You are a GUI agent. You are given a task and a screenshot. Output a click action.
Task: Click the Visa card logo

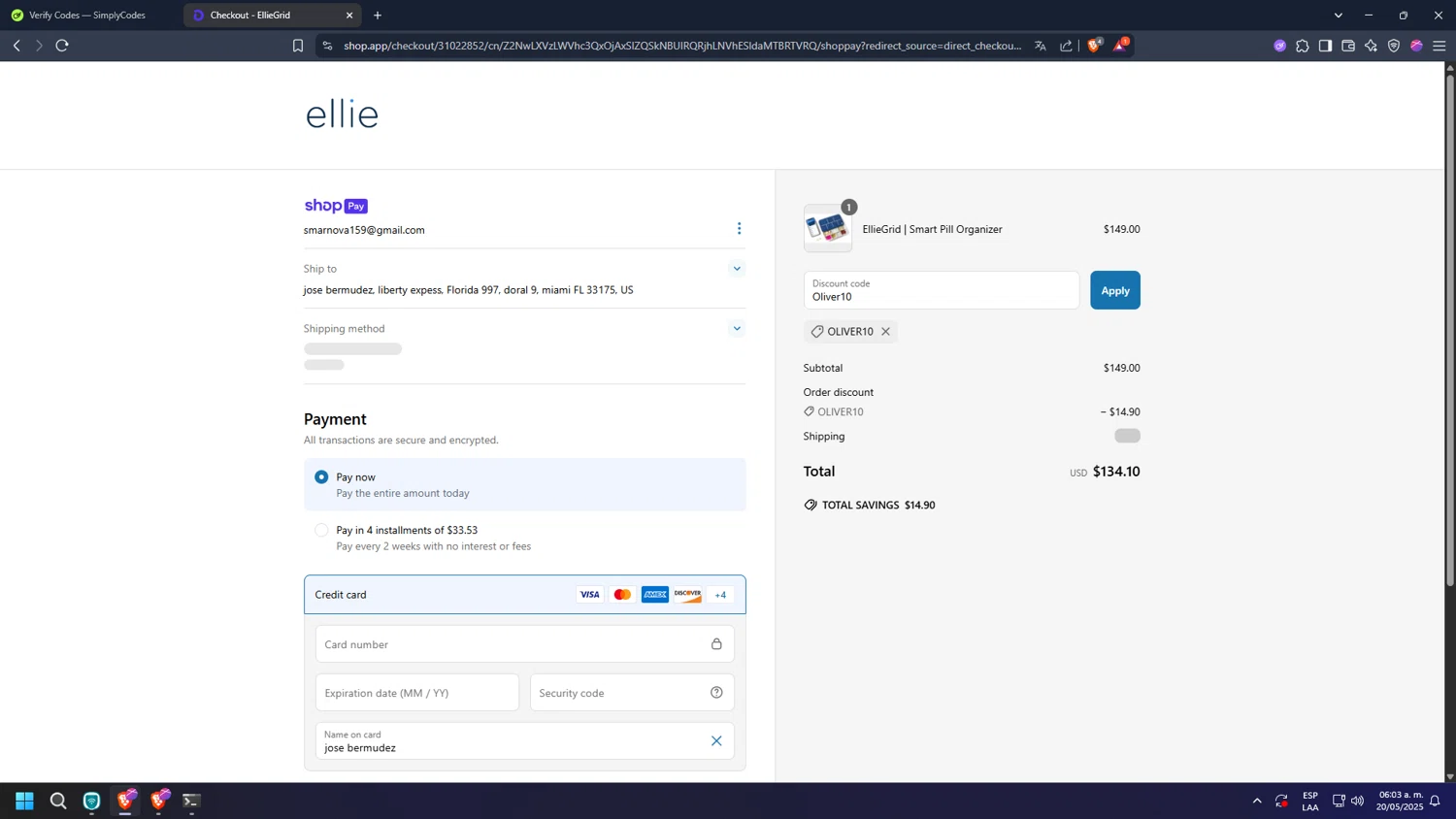pos(589,595)
